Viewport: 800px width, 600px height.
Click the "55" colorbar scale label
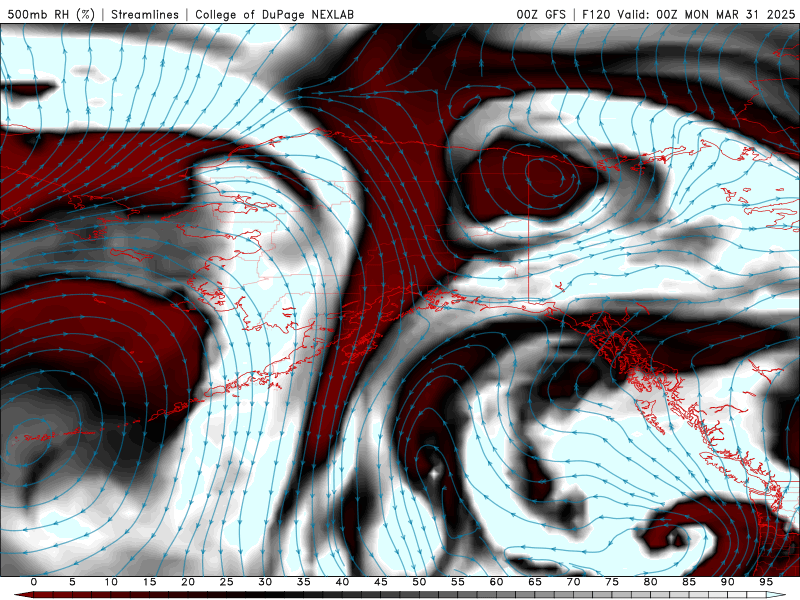(x=458, y=582)
